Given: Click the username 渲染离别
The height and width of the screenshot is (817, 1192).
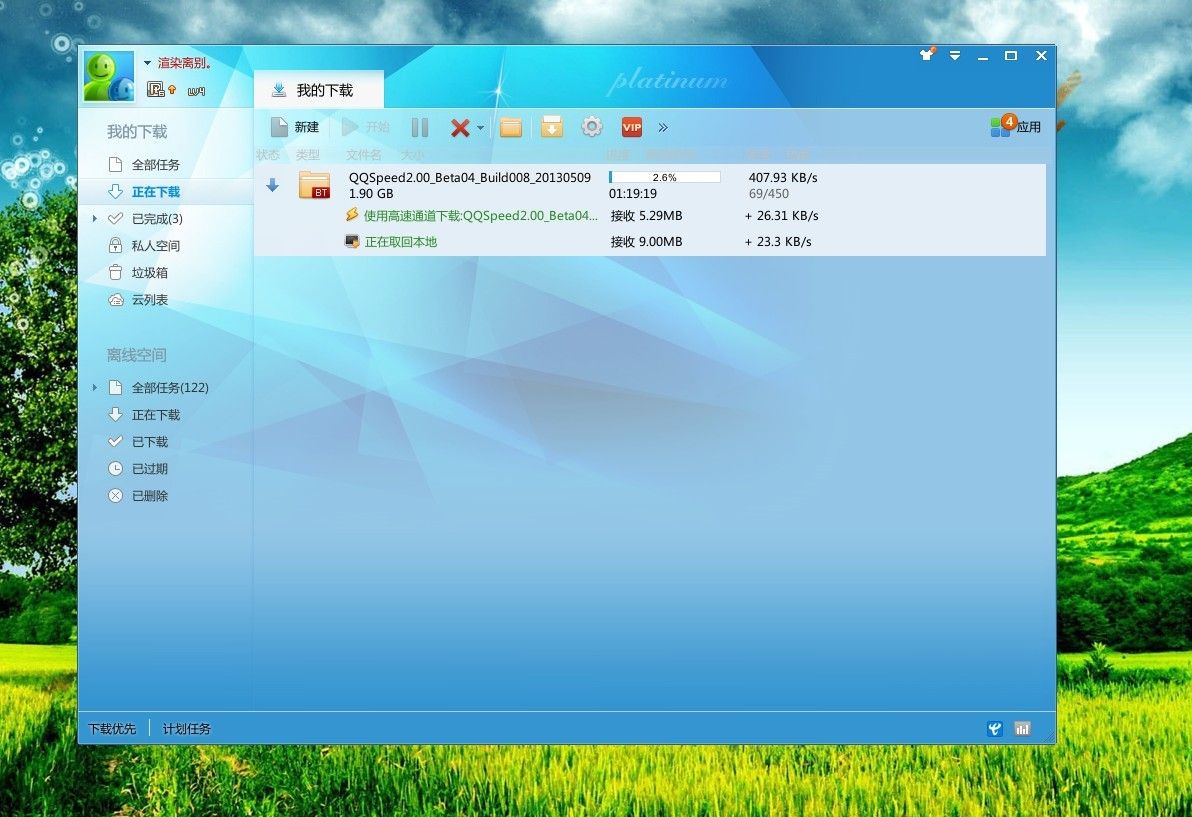Looking at the screenshot, I should point(183,63).
